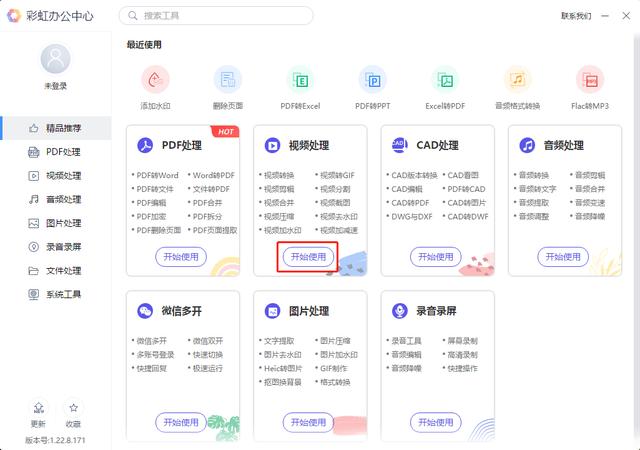Click 开始使用 on PDF处理 card

point(181,257)
